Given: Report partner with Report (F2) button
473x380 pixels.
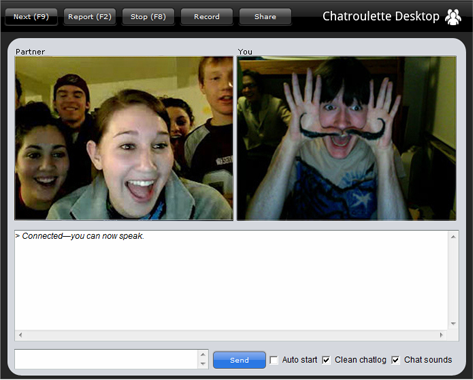Looking at the screenshot, I should coord(90,17).
